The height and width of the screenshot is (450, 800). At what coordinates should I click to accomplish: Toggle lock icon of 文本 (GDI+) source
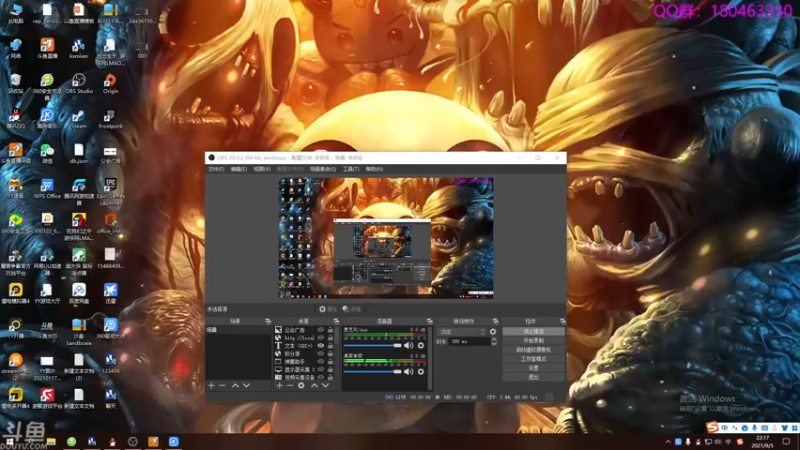(x=331, y=345)
